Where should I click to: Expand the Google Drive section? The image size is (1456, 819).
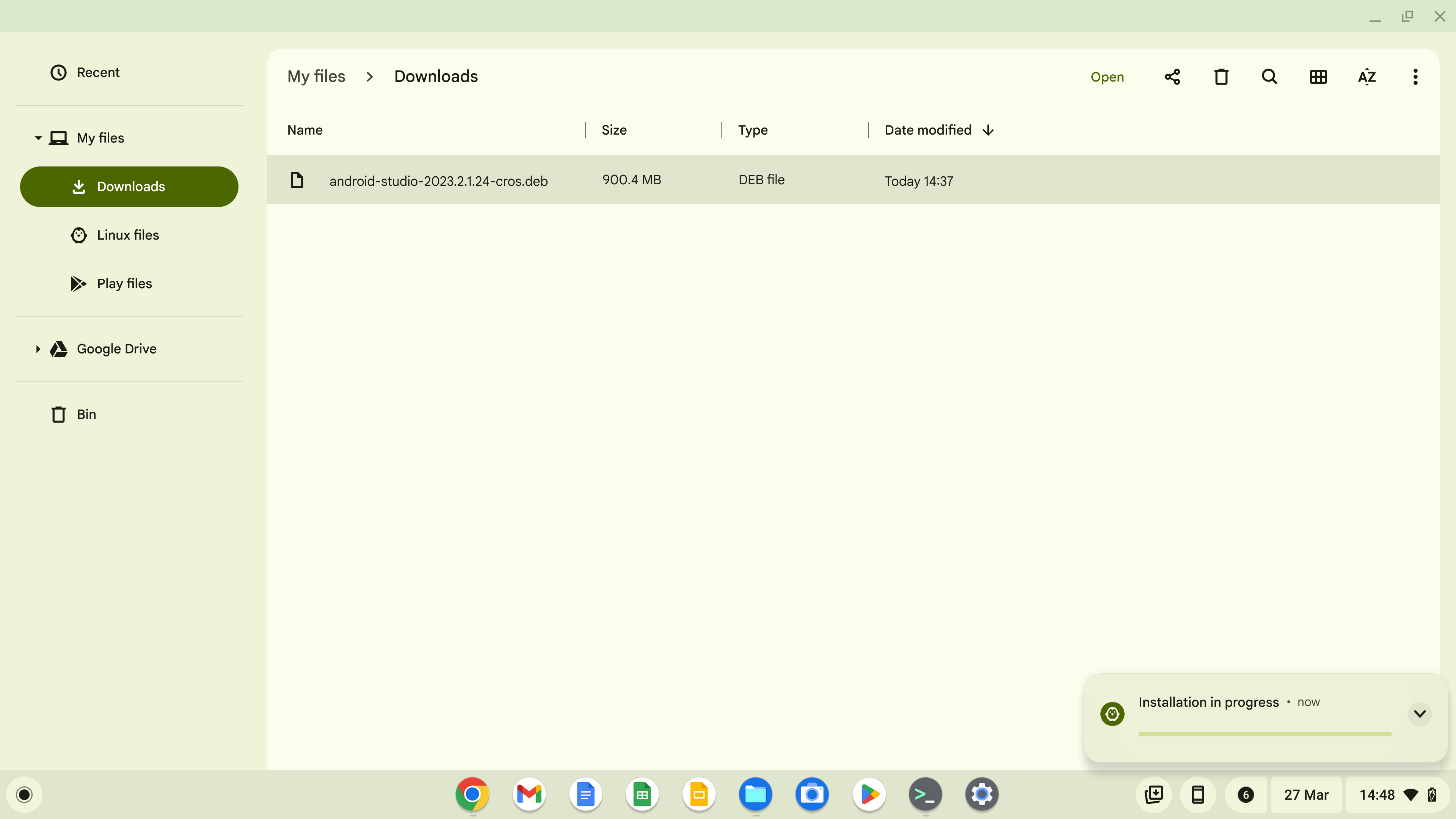click(38, 349)
